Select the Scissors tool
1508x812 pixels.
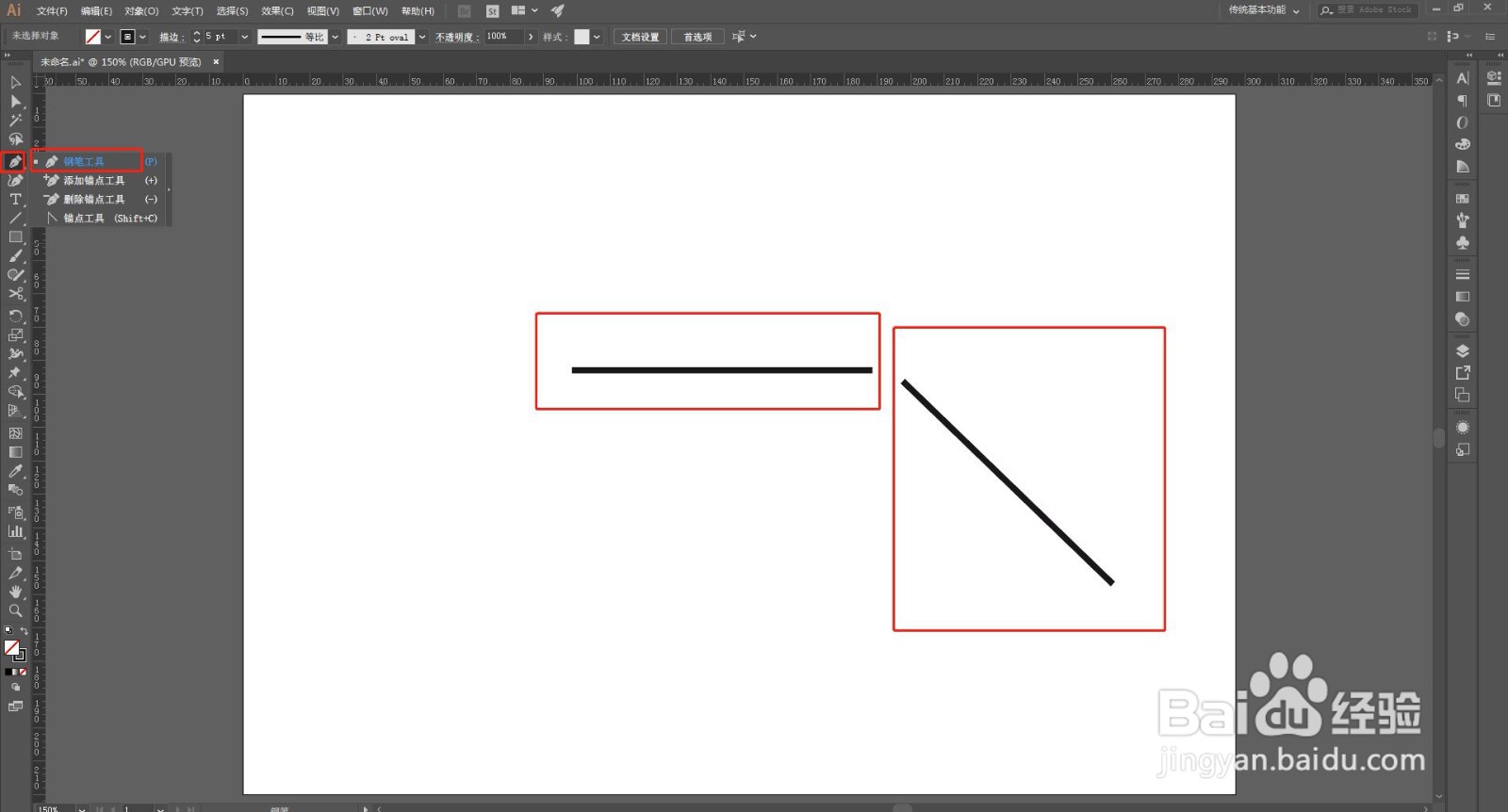(15, 294)
